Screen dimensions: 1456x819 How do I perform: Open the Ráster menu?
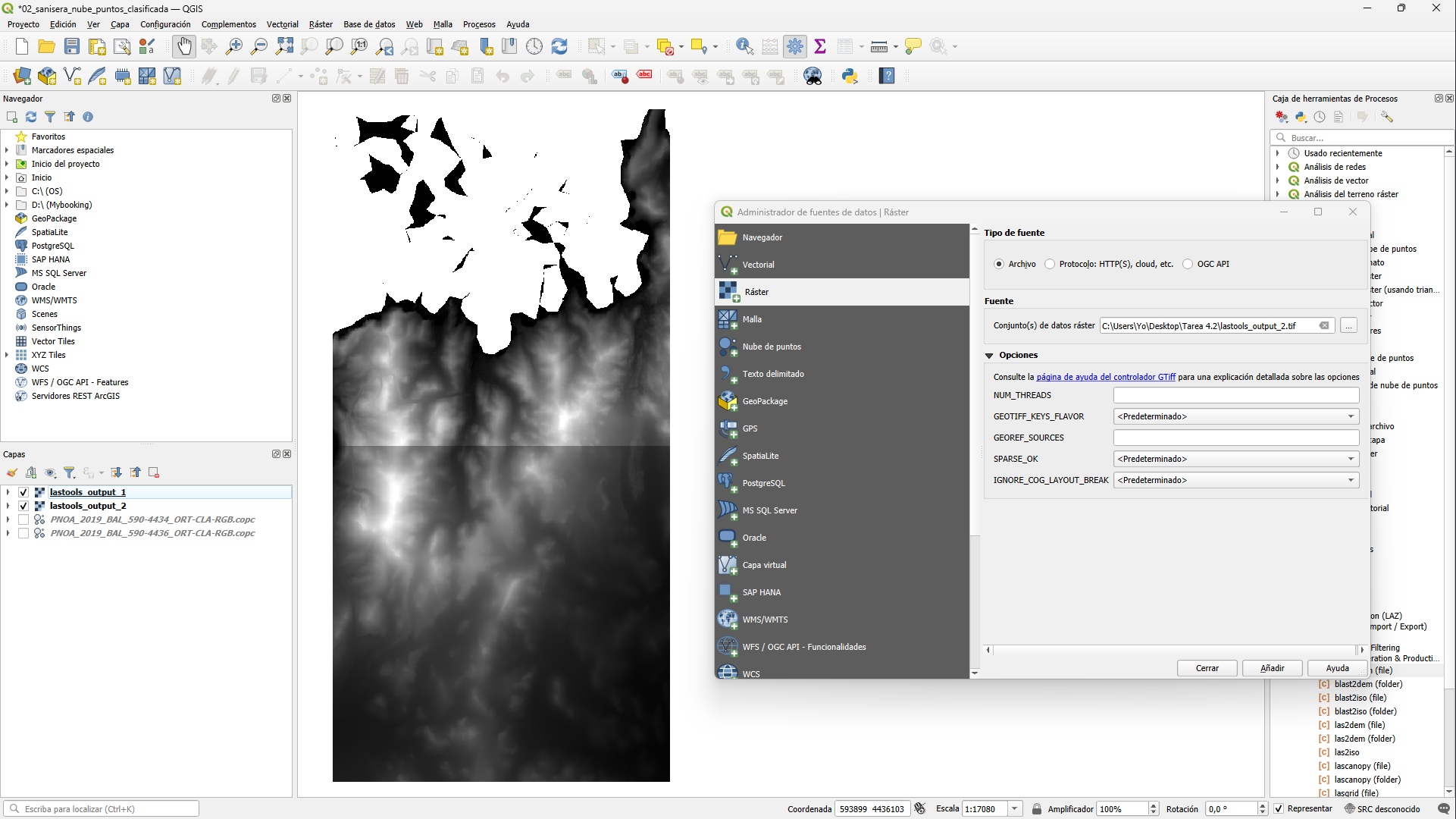(x=321, y=24)
